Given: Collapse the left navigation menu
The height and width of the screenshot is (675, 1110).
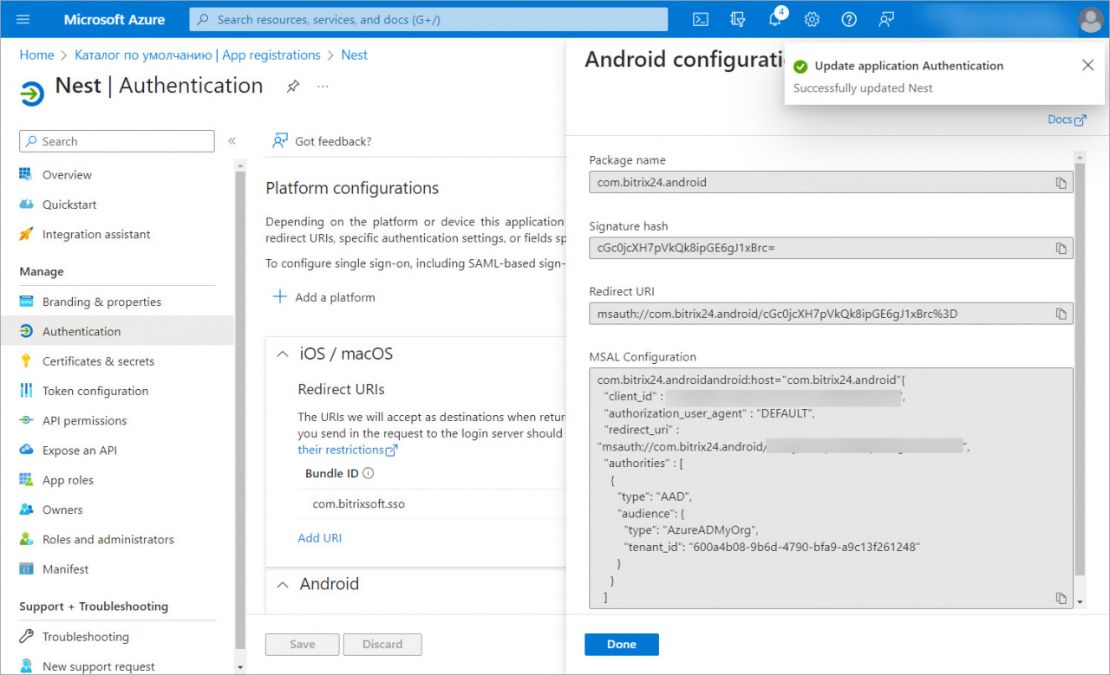Looking at the screenshot, I should [x=231, y=141].
